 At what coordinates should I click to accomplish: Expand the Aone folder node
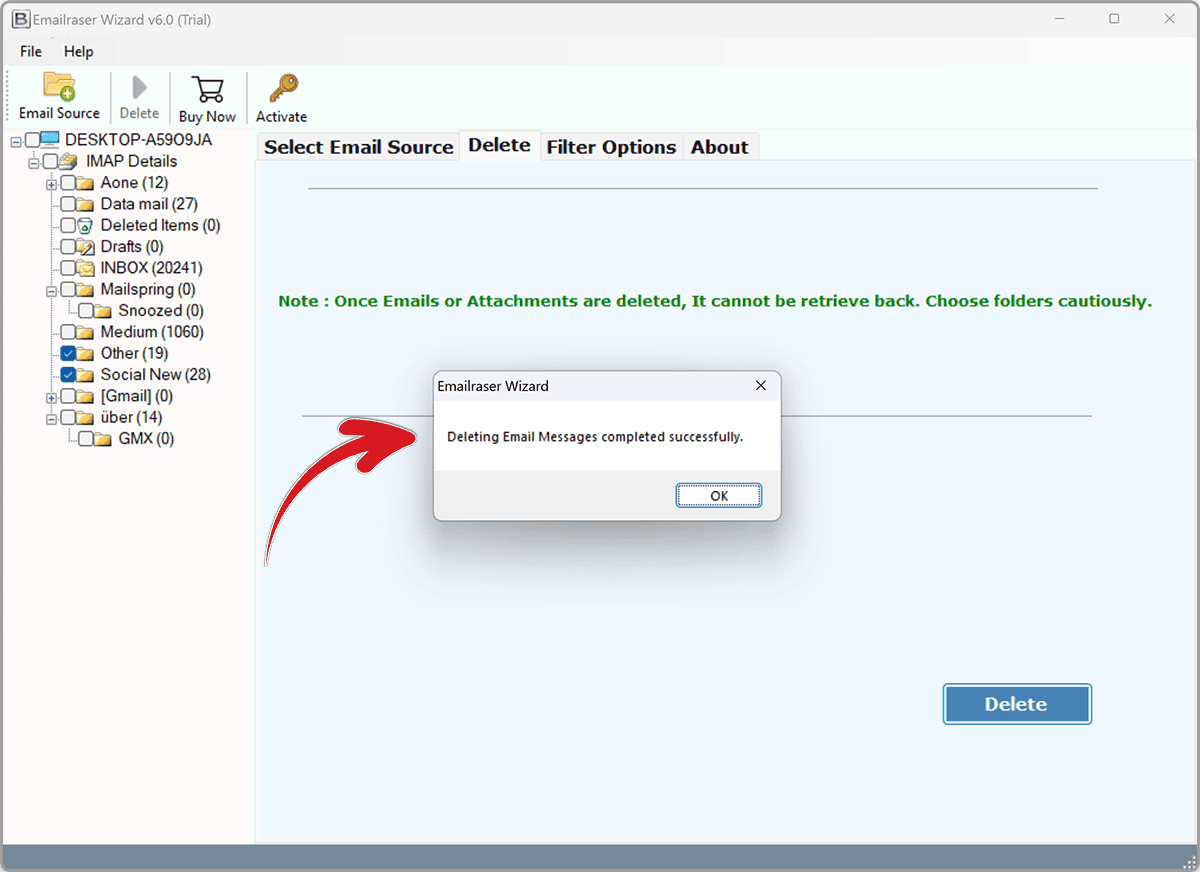point(51,184)
